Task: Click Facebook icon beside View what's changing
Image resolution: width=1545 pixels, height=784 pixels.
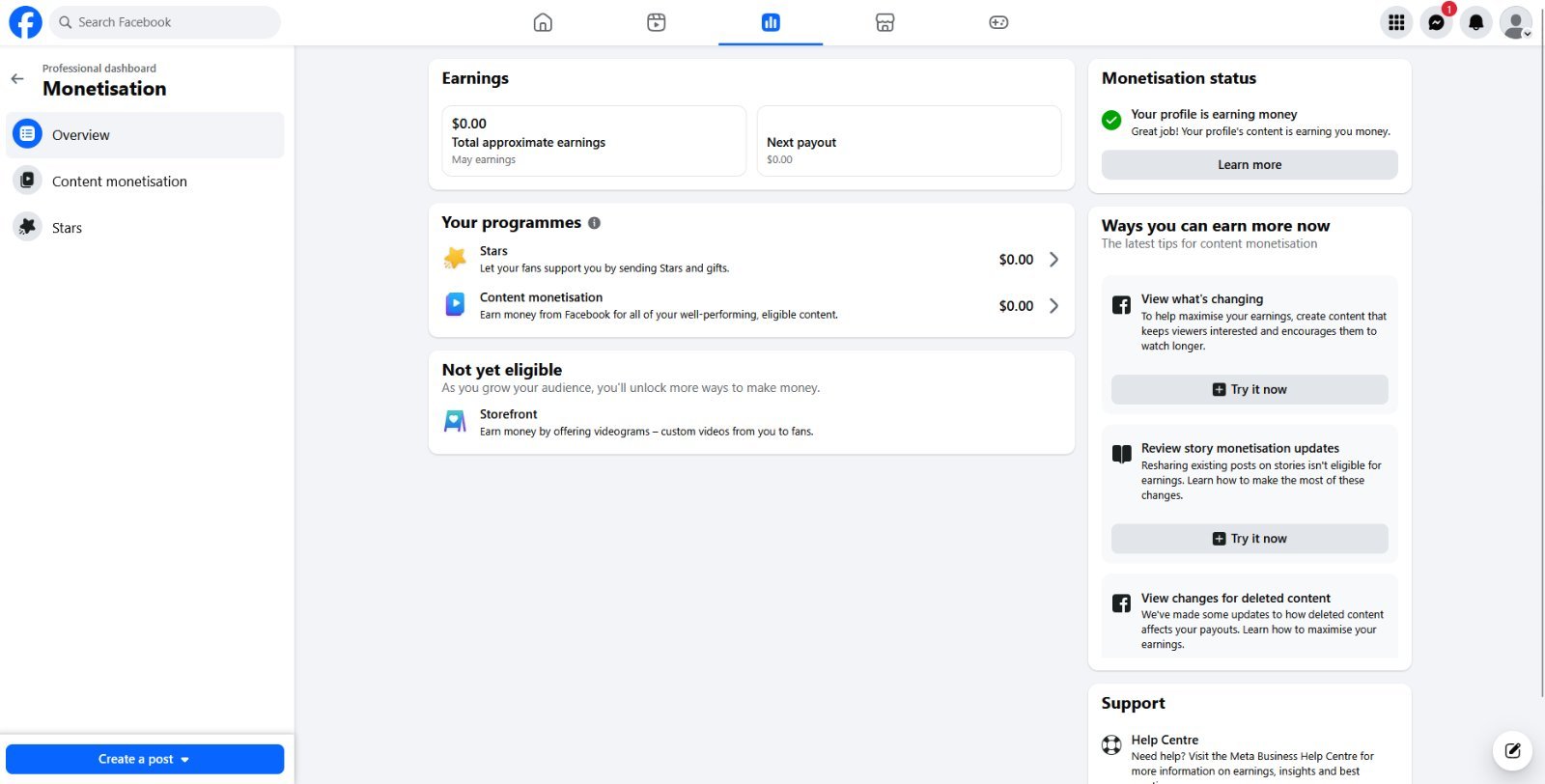Action: point(1121,305)
